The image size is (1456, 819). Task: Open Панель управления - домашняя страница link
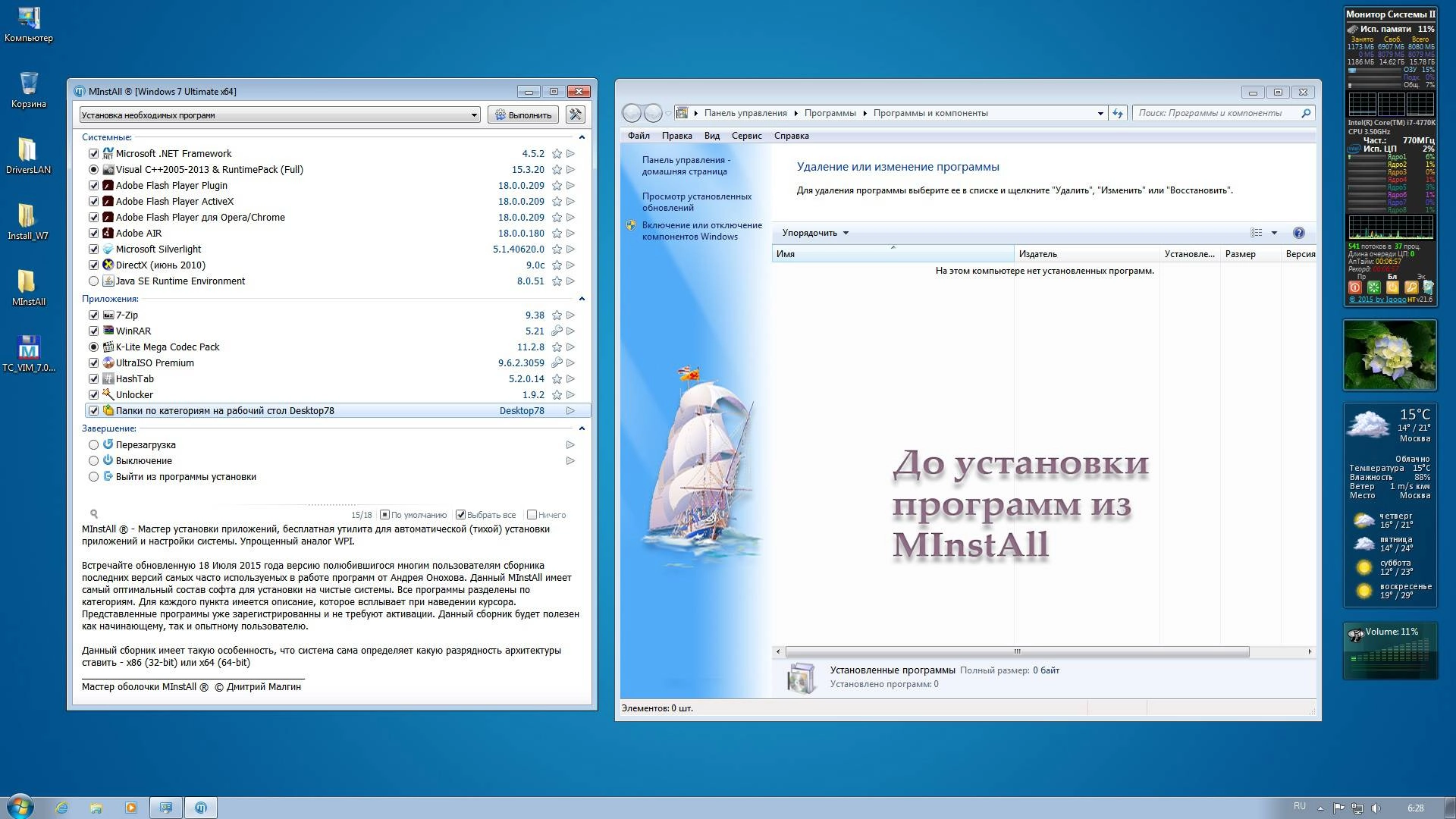686,165
